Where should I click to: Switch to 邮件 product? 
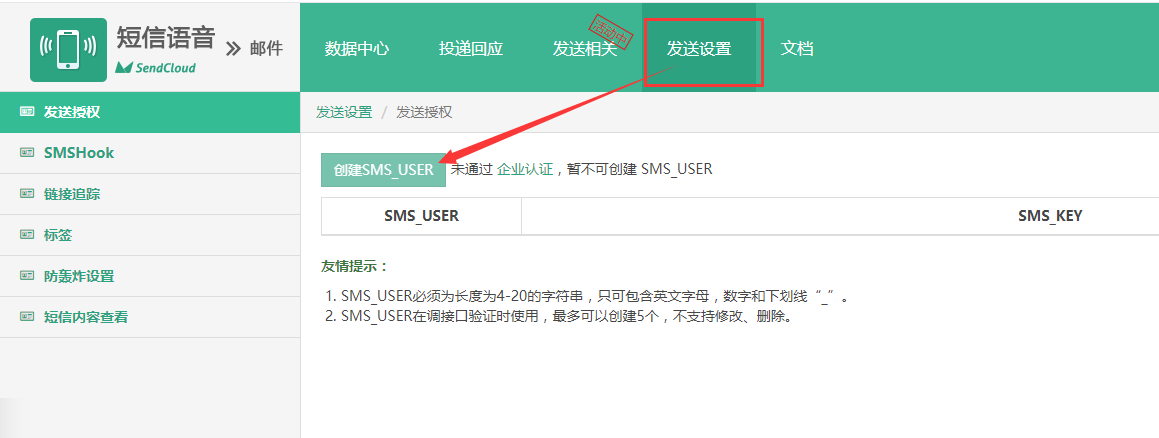(x=266, y=49)
